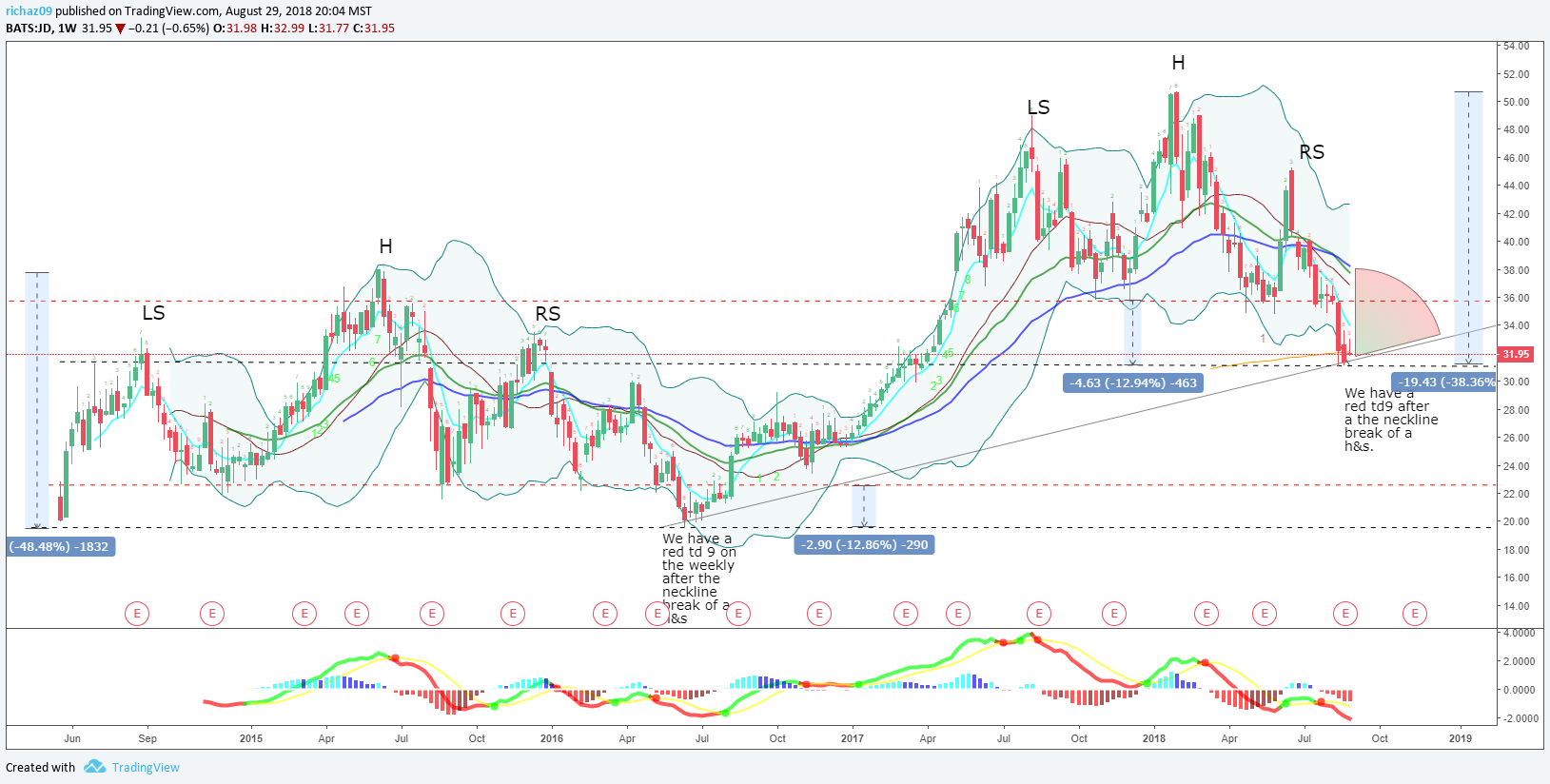Screen dimensions: 1550x784
Task: Click the last earnings E marker after Oct 2018
Action: 1415,614
